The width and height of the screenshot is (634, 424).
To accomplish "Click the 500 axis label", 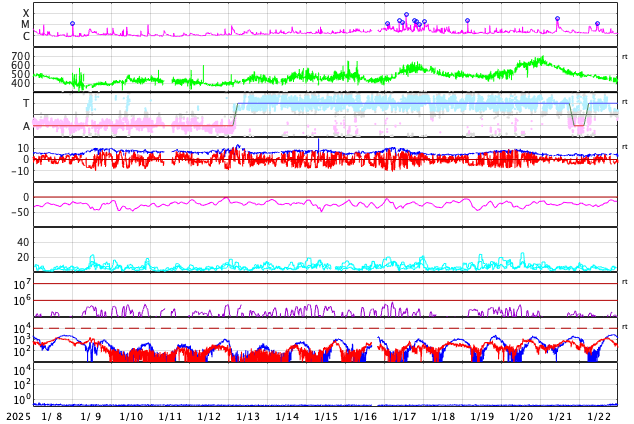I will click(x=21, y=74).
